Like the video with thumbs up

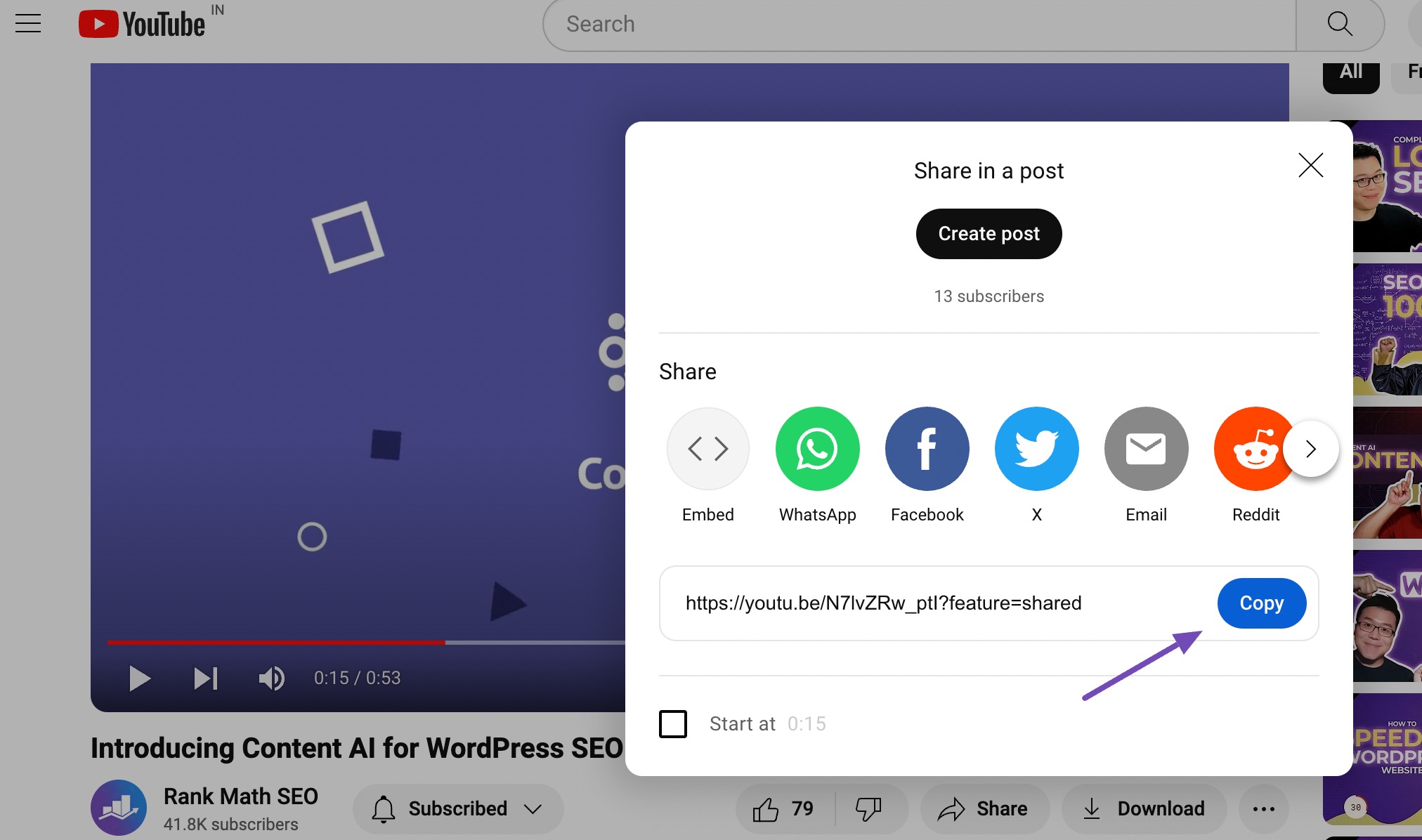tap(784, 809)
